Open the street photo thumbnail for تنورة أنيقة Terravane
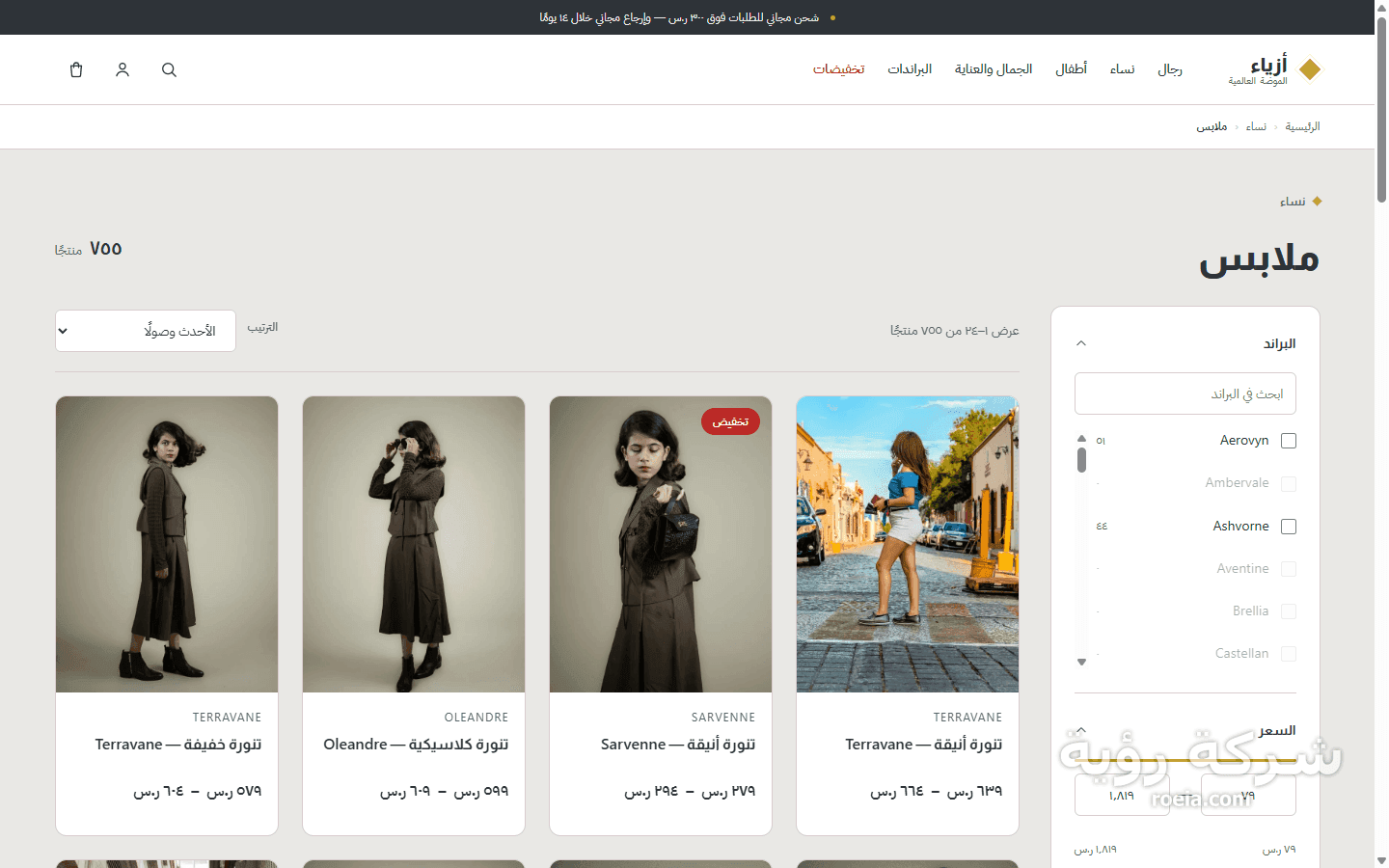The height and width of the screenshot is (868, 1389). click(908, 544)
